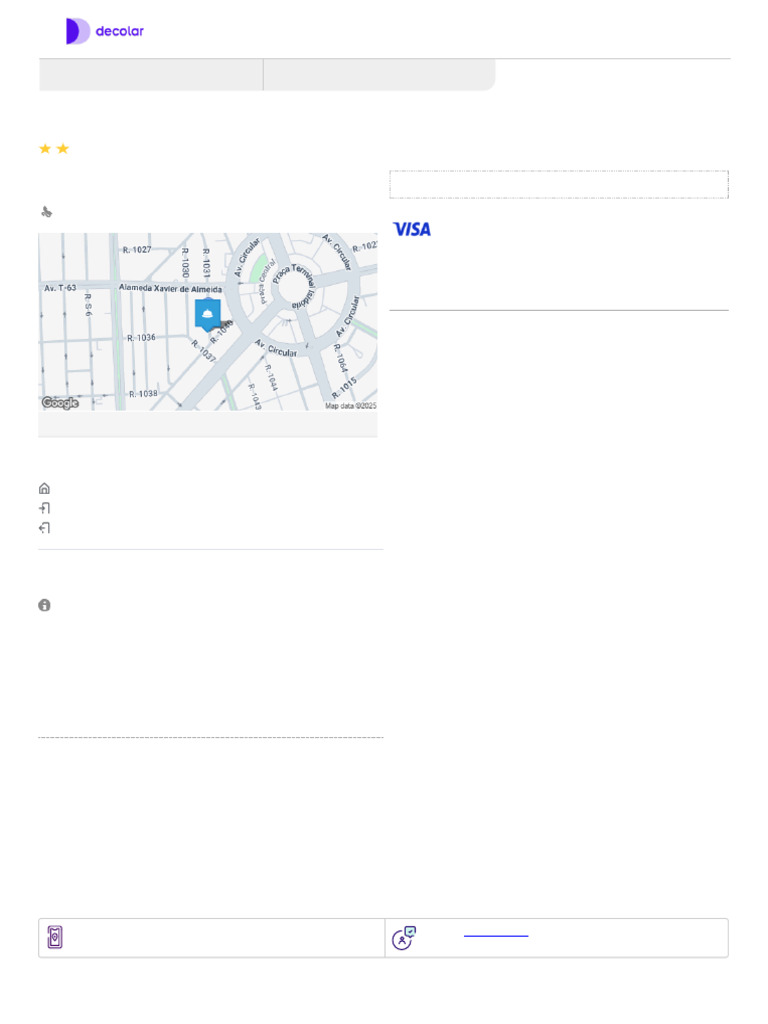Image resolution: width=768 pixels, height=1024 pixels.
Task: Click the check-in door arrow icon
Action: (44, 508)
